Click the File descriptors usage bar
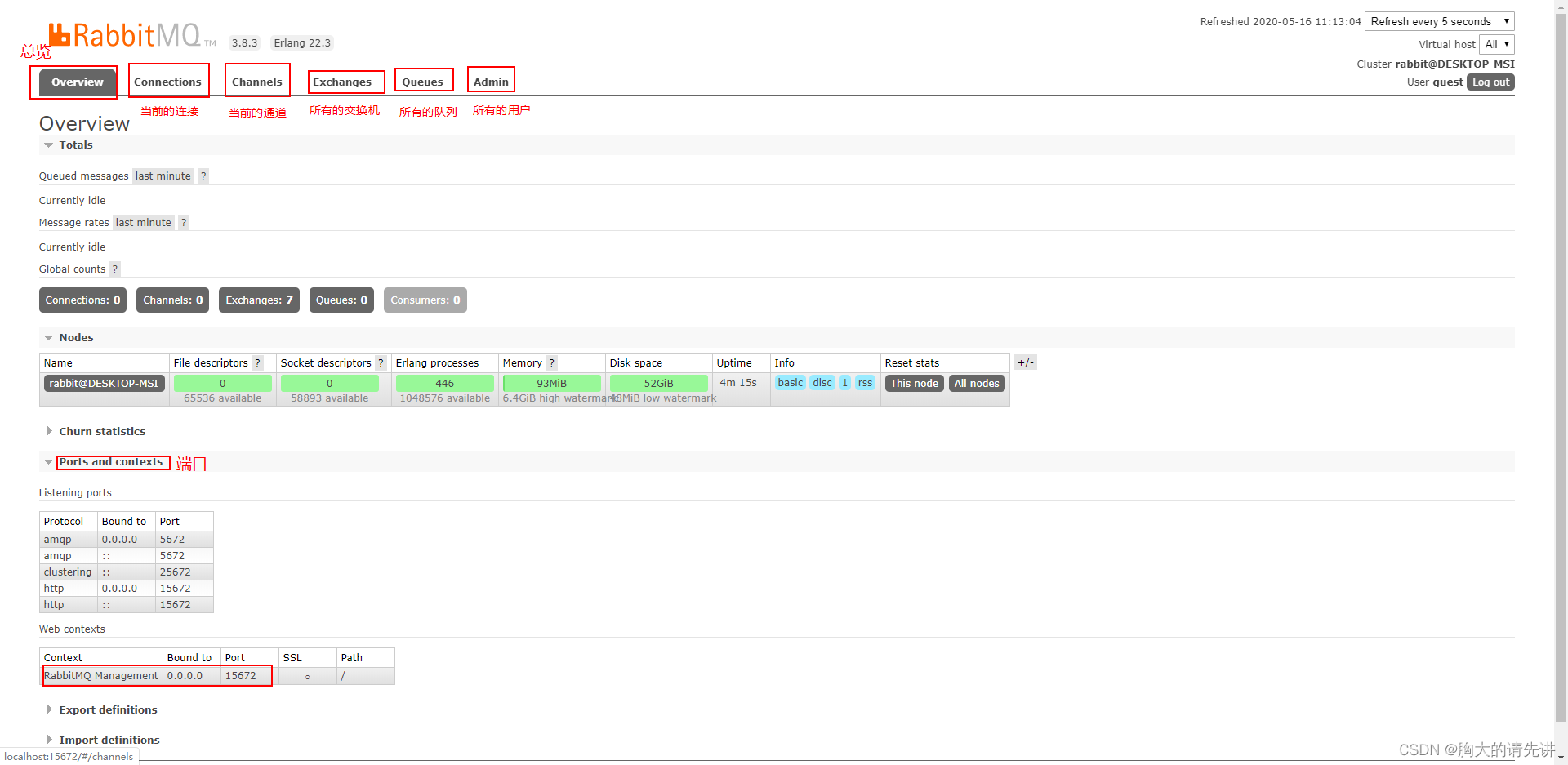1568x765 pixels. (x=222, y=383)
